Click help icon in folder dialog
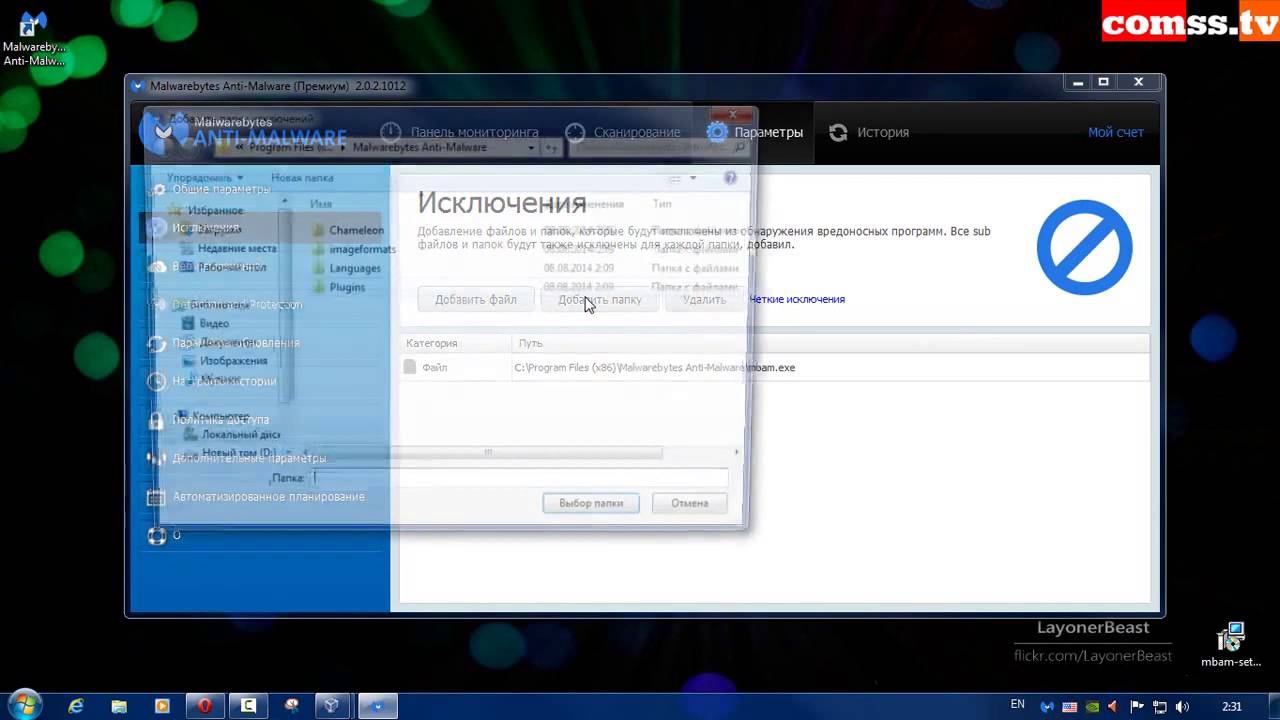 [x=730, y=178]
